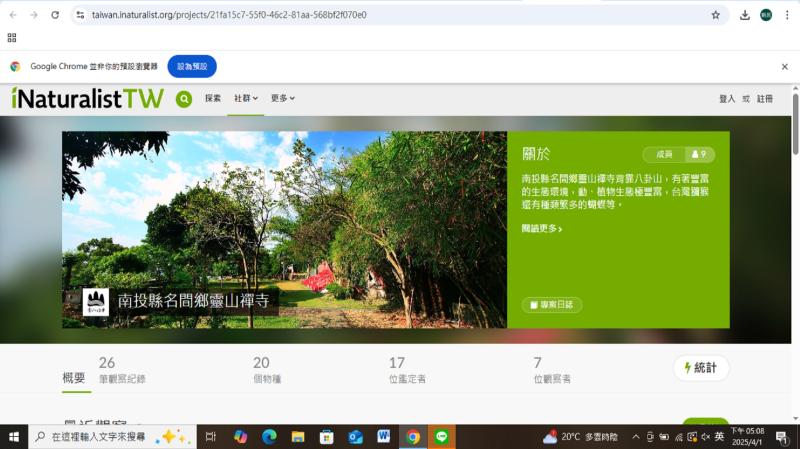The height and width of the screenshot is (449, 800).
Task: Open Outlook from the taskbar
Action: [355, 437]
